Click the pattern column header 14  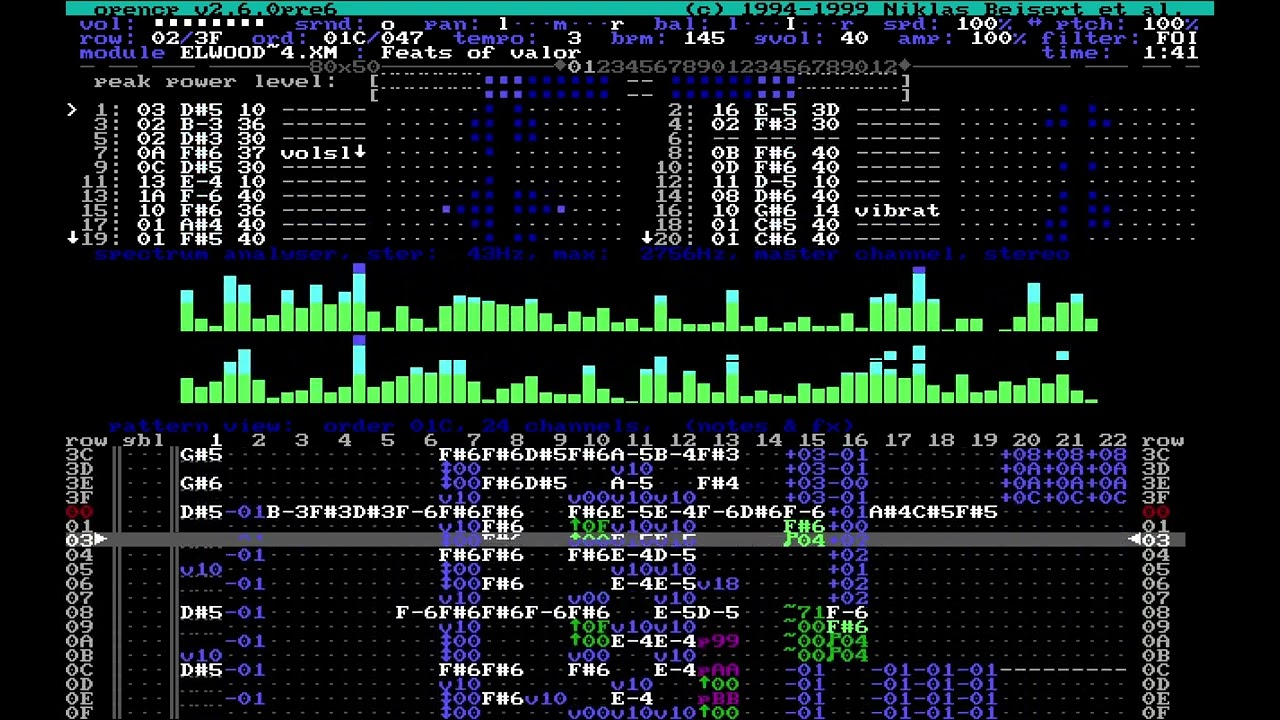(x=768, y=440)
